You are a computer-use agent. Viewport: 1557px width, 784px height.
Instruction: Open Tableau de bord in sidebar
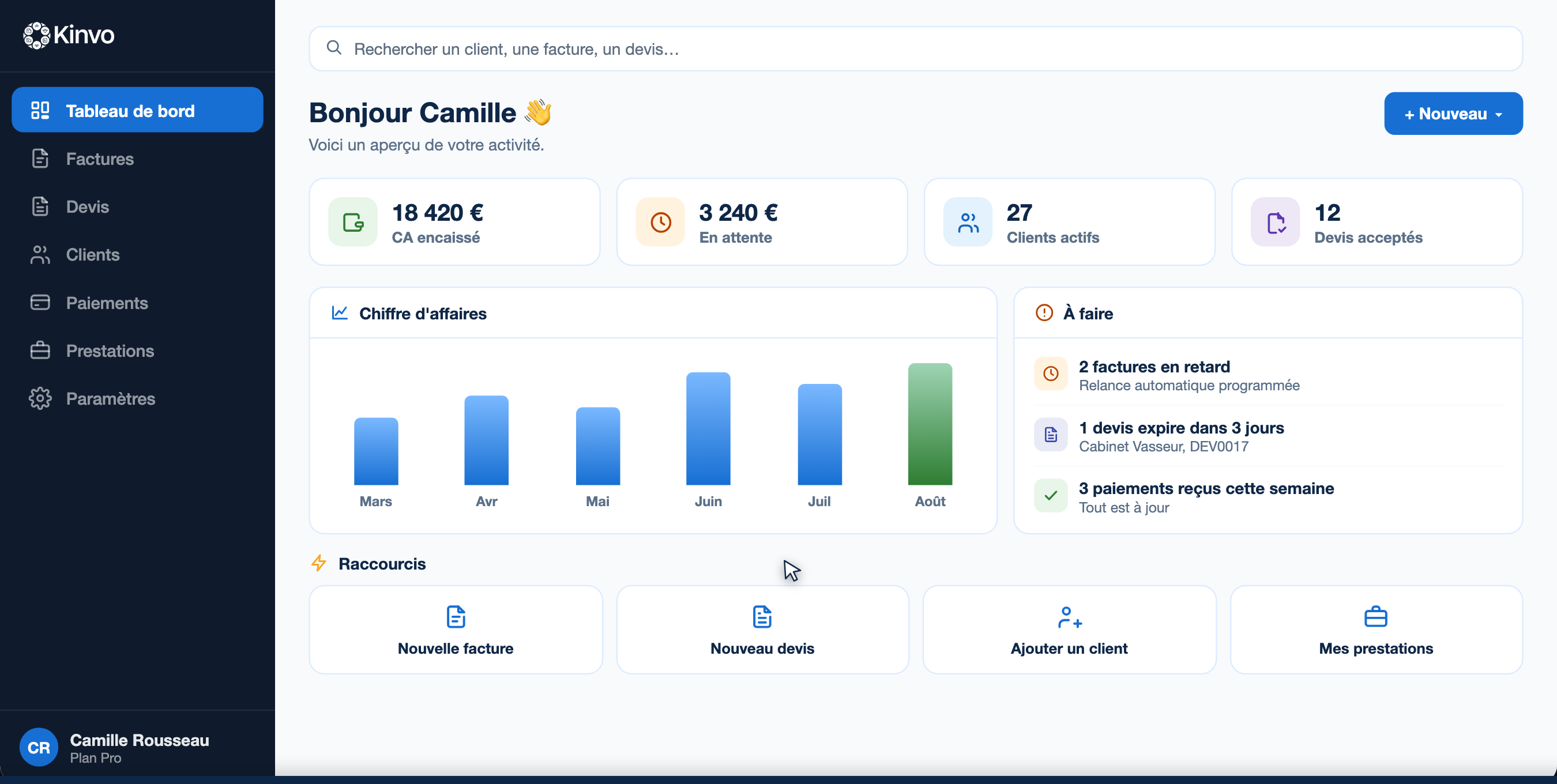pos(137,110)
